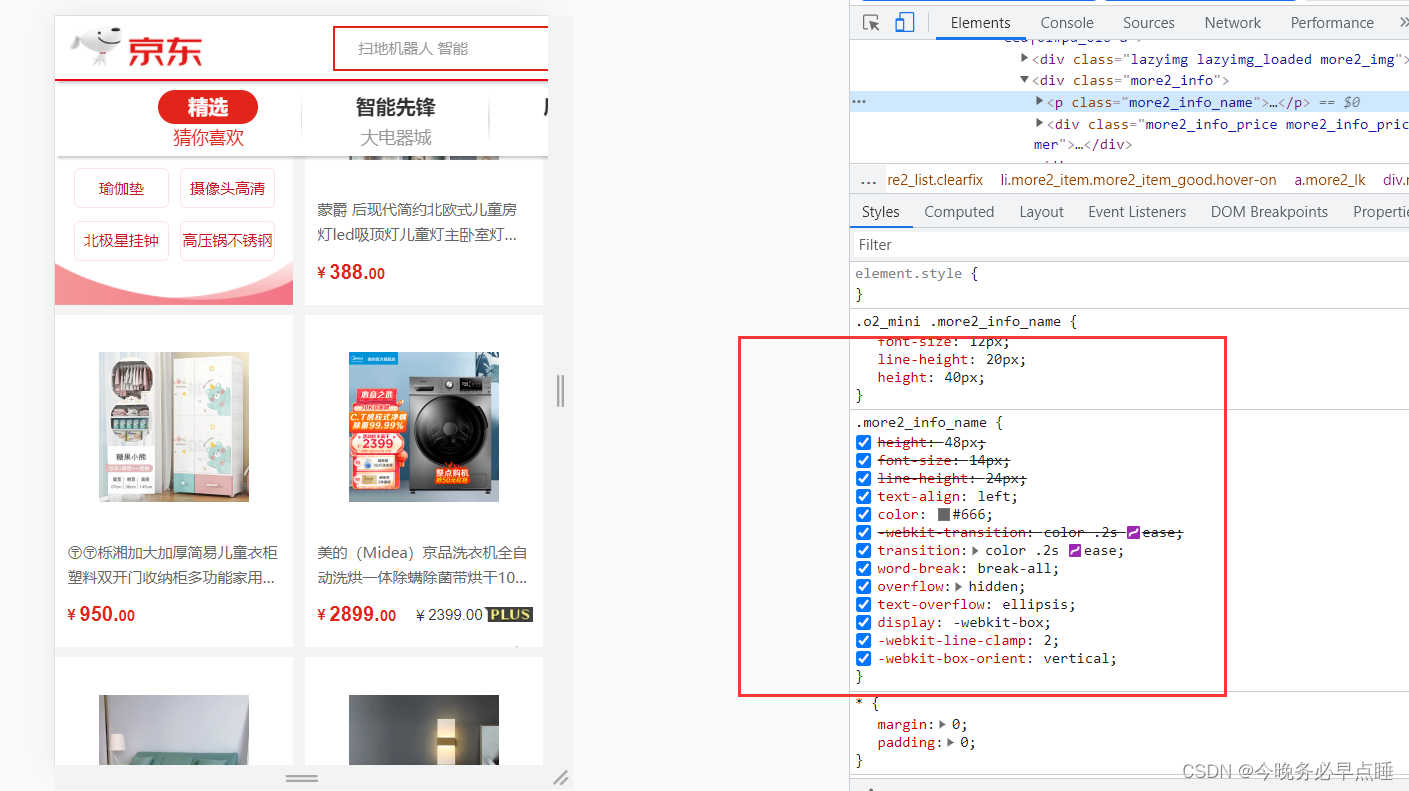Switch to the Computed styles tab
The height and width of the screenshot is (791, 1409).
[x=959, y=212]
